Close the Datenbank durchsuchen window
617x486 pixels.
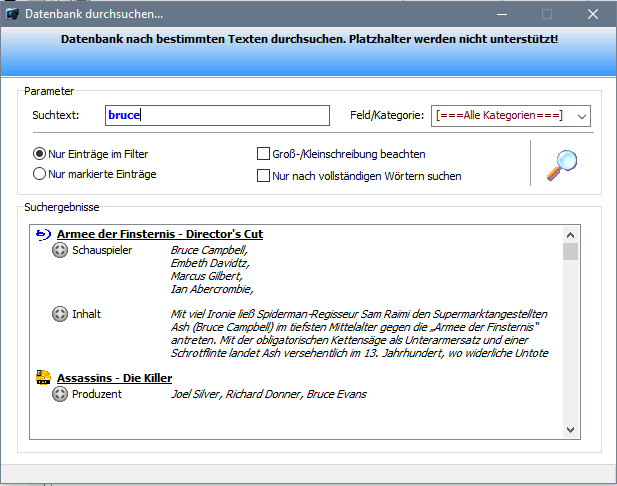coord(593,14)
